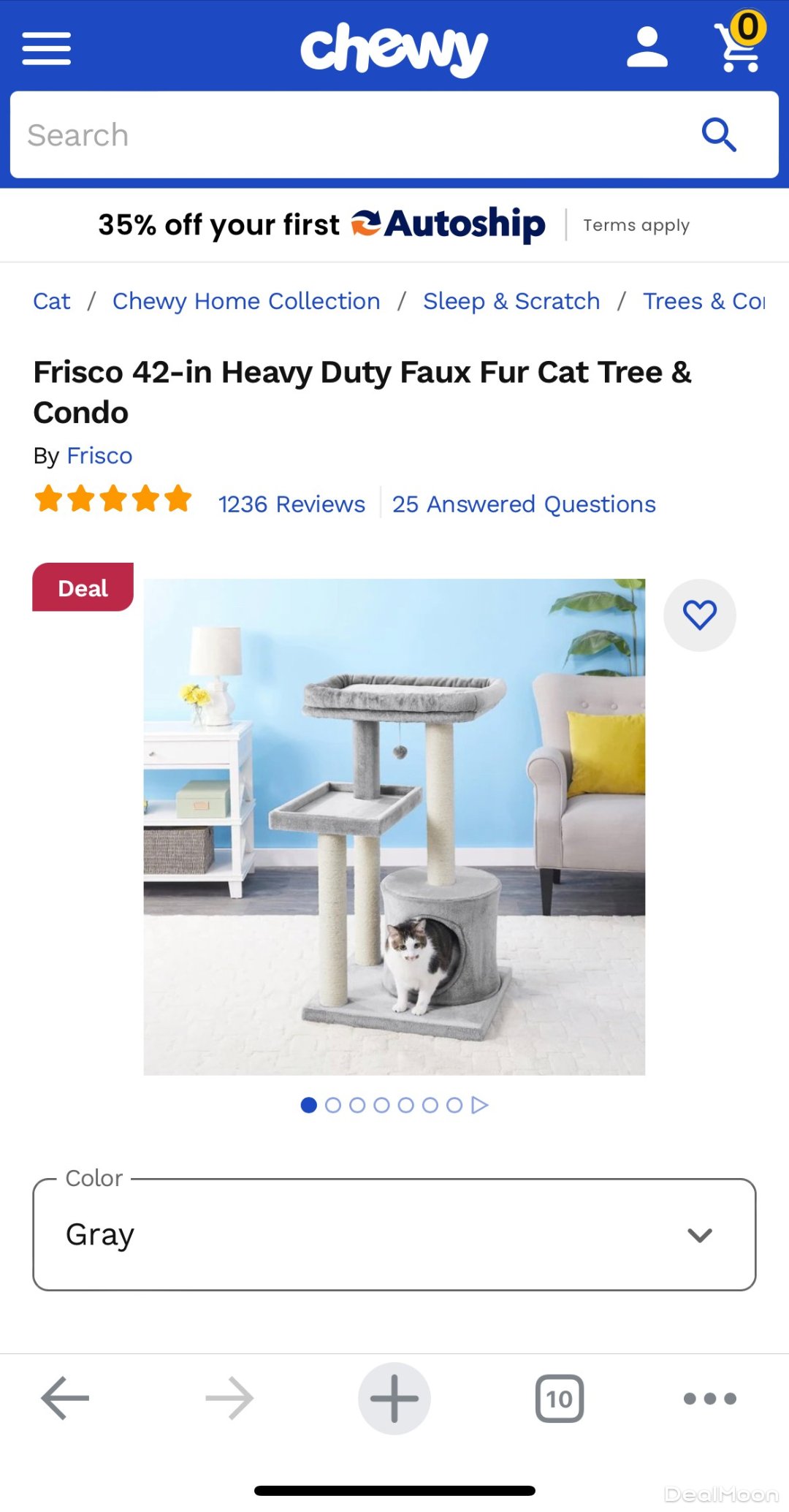Click the Color dropdown chevron arrow
The image size is (789, 1512).
coord(700,1235)
